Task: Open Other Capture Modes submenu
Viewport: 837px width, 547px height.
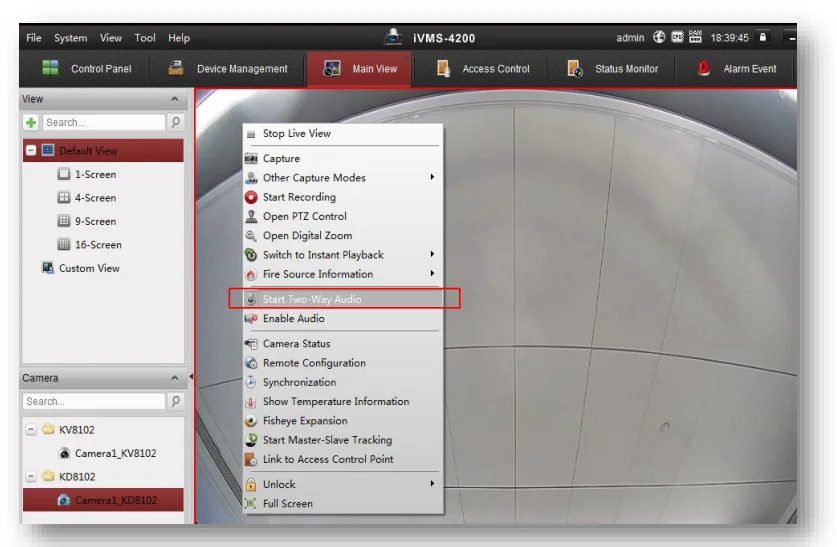Action: (x=343, y=178)
